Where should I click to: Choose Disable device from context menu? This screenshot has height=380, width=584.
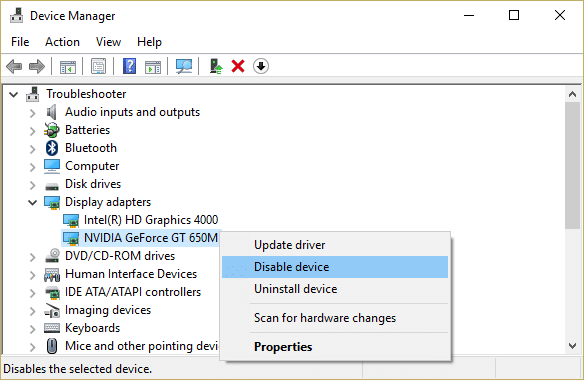[x=335, y=267]
